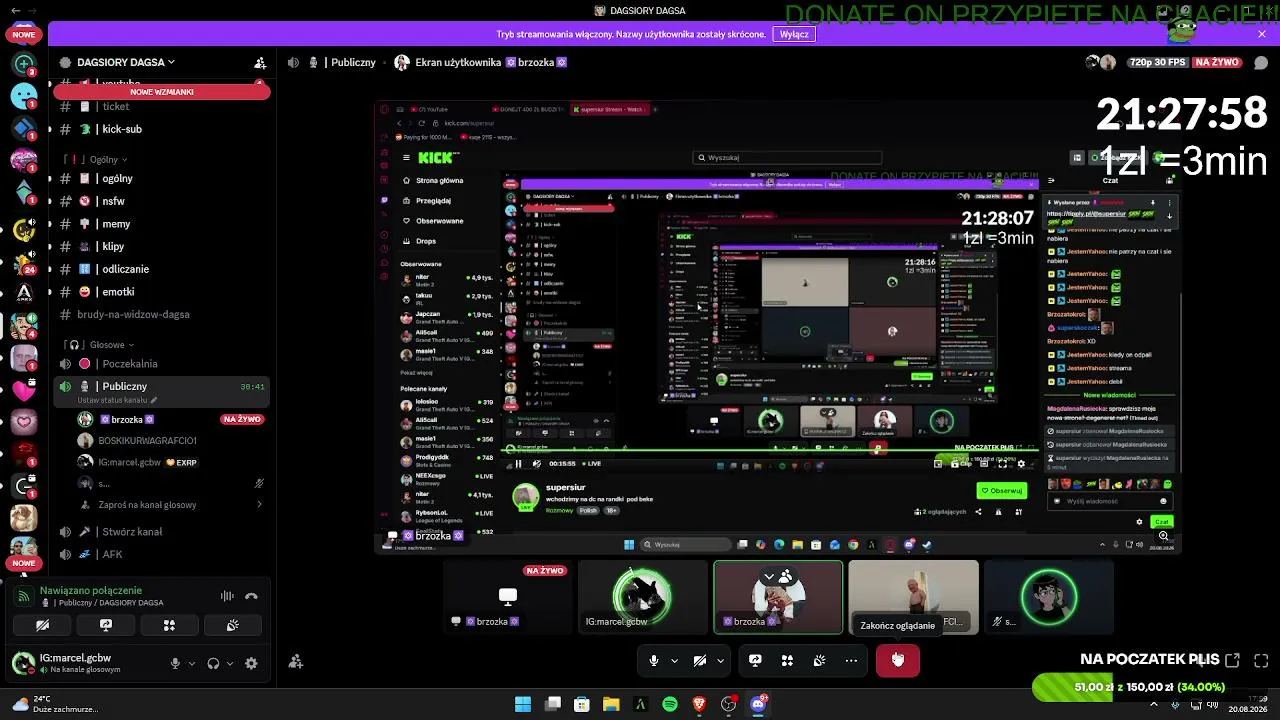The image size is (1280, 720).
Task: Click Zaproś na kanał głosowy
Action: 147,505
